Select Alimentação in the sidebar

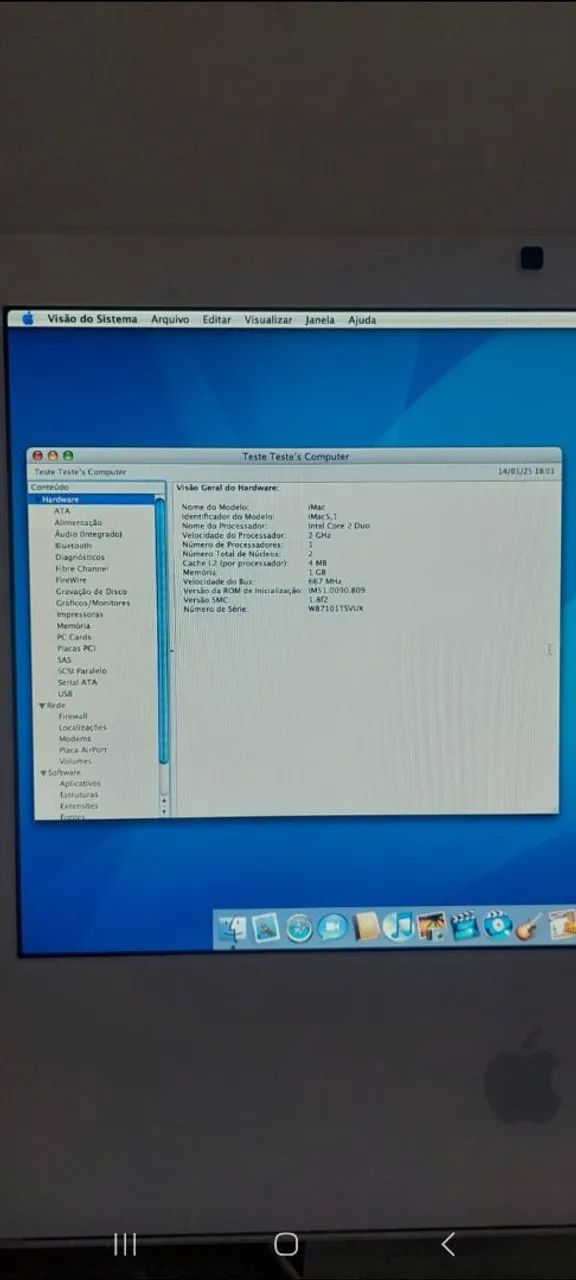[78, 522]
